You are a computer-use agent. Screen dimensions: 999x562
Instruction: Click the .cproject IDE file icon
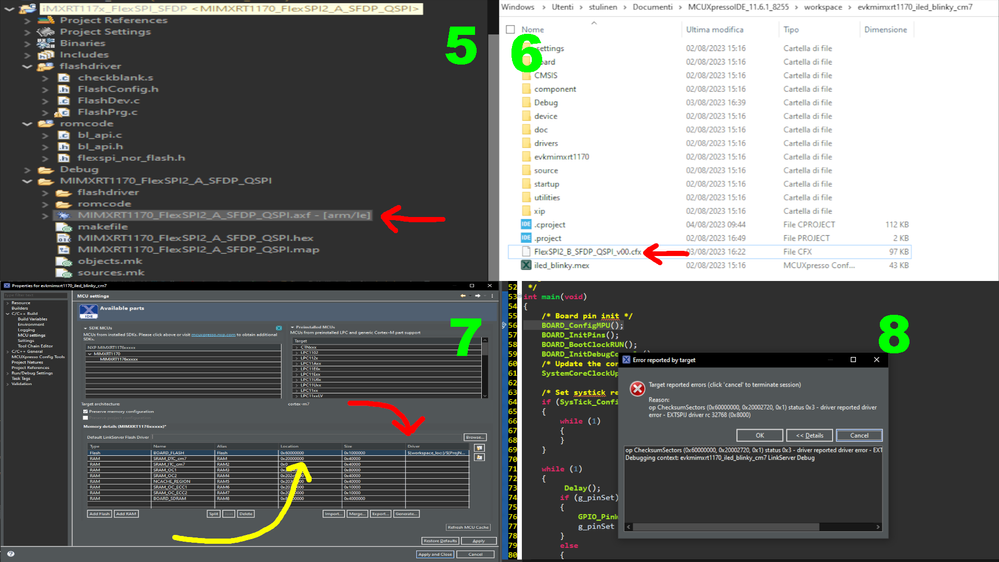526,224
